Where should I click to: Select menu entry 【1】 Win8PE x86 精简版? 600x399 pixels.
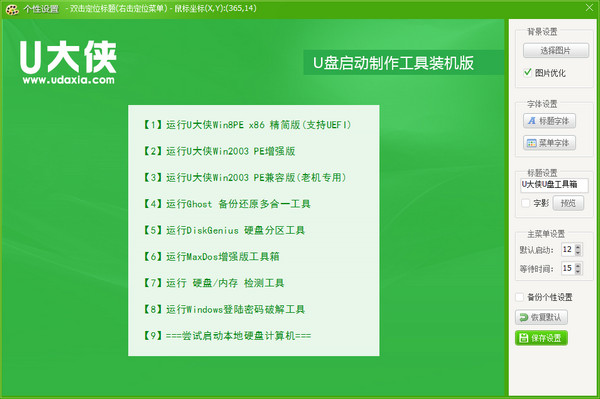pyautogui.click(x=246, y=125)
